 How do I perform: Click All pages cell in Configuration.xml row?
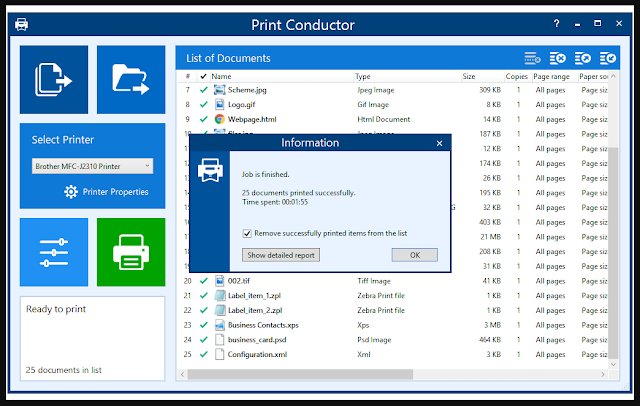[550, 354]
